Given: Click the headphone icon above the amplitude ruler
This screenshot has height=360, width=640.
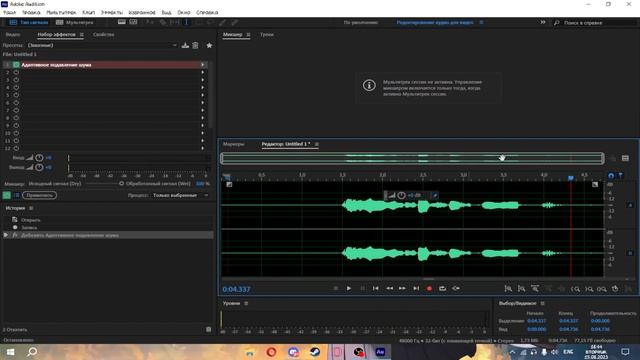Looking at the screenshot, I should (x=611, y=176).
